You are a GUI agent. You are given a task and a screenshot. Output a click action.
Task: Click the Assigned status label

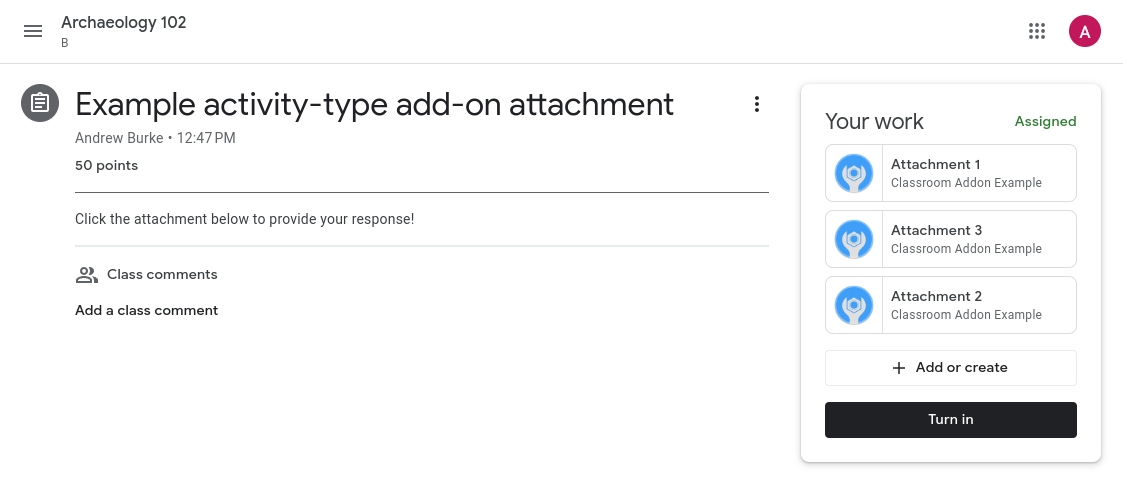click(x=1045, y=122)
